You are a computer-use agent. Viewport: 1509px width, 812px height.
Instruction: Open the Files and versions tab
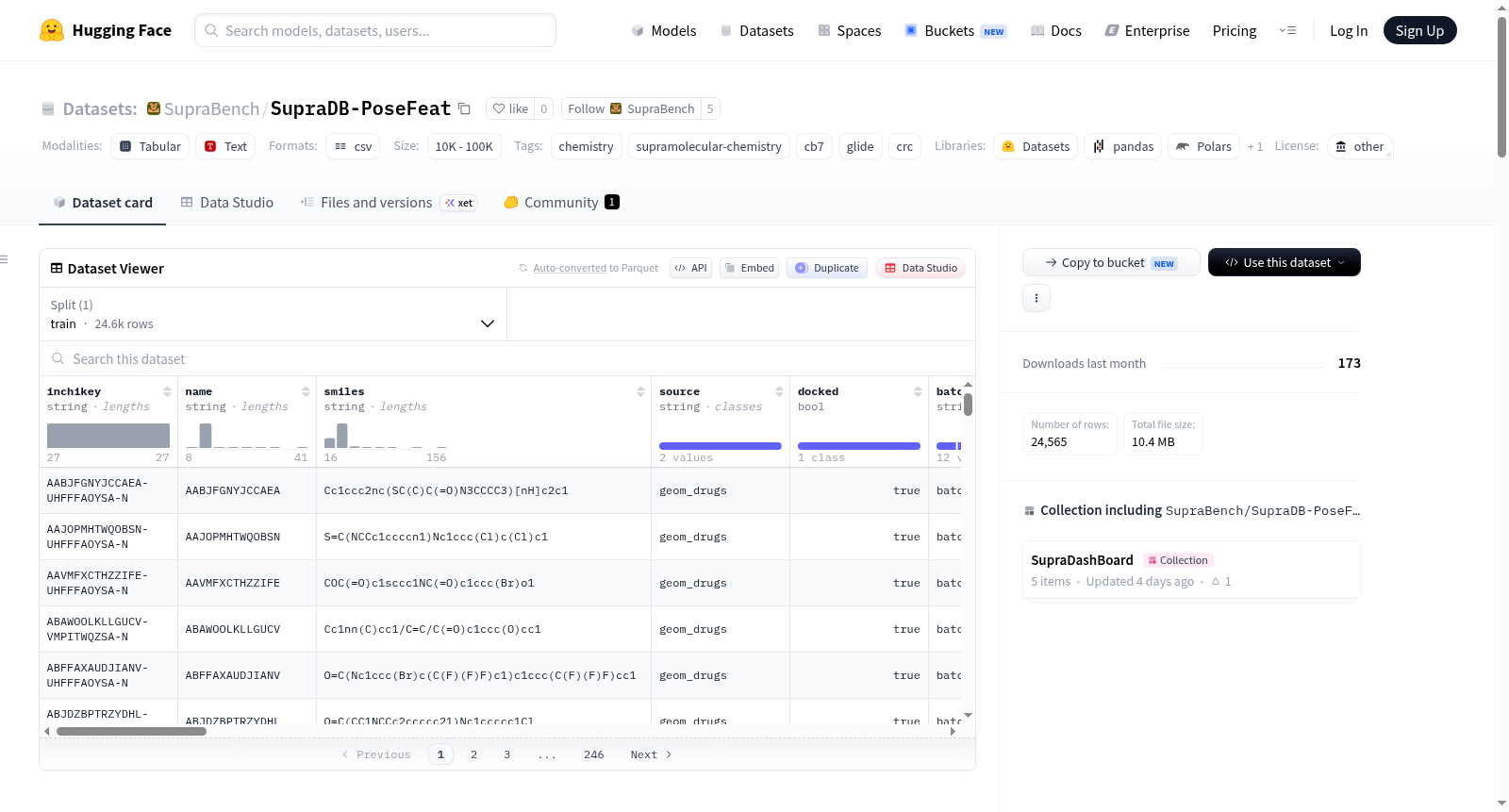[x=389, y=203]
